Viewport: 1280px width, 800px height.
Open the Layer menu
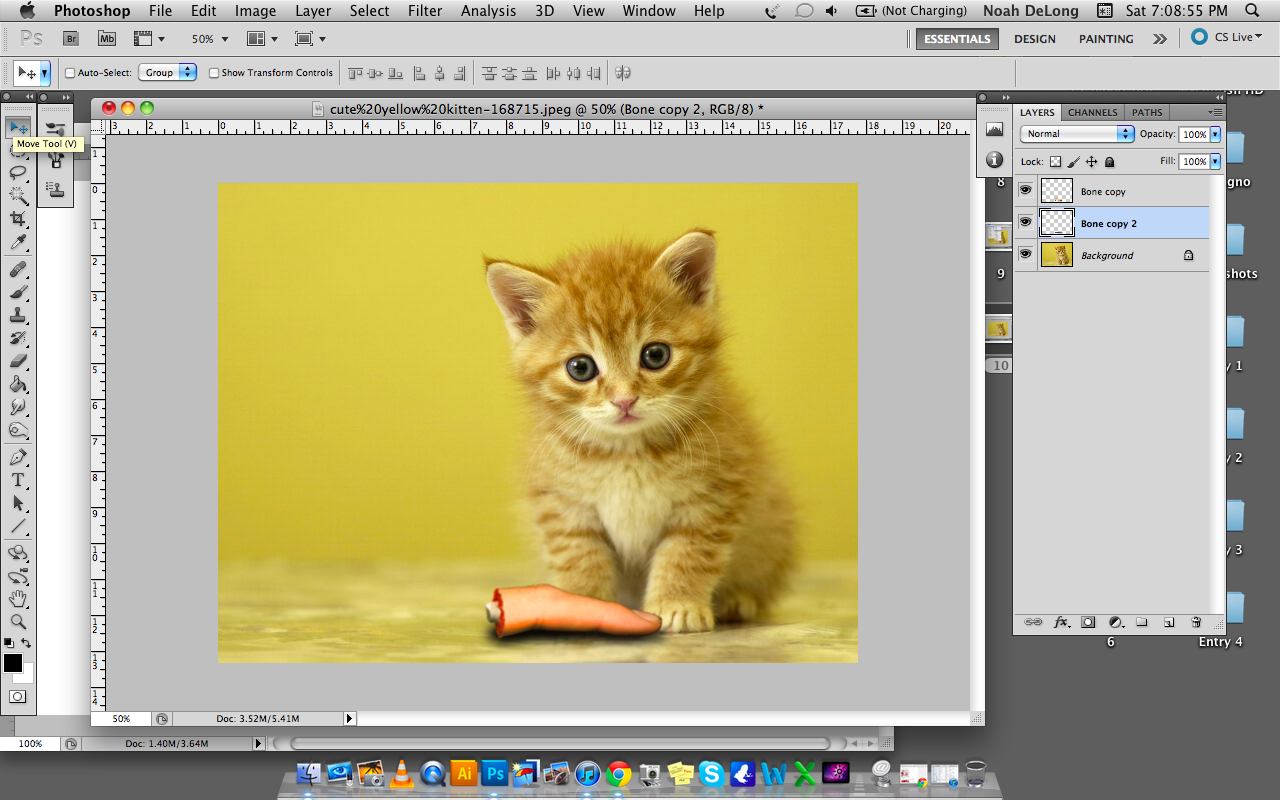coord(313,11)
